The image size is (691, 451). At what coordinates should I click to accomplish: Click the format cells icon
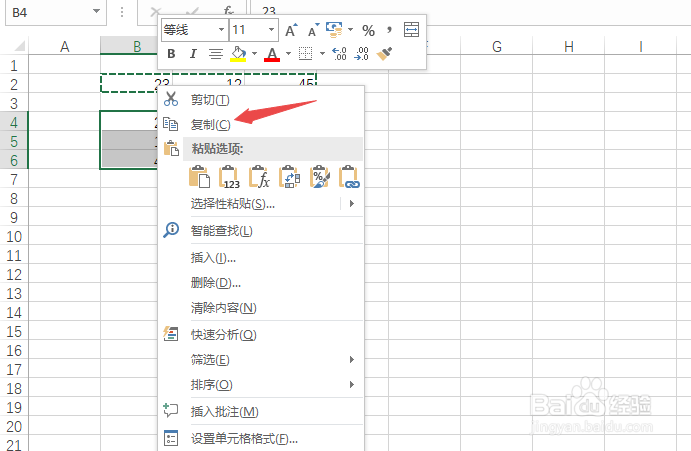[171, 438]
